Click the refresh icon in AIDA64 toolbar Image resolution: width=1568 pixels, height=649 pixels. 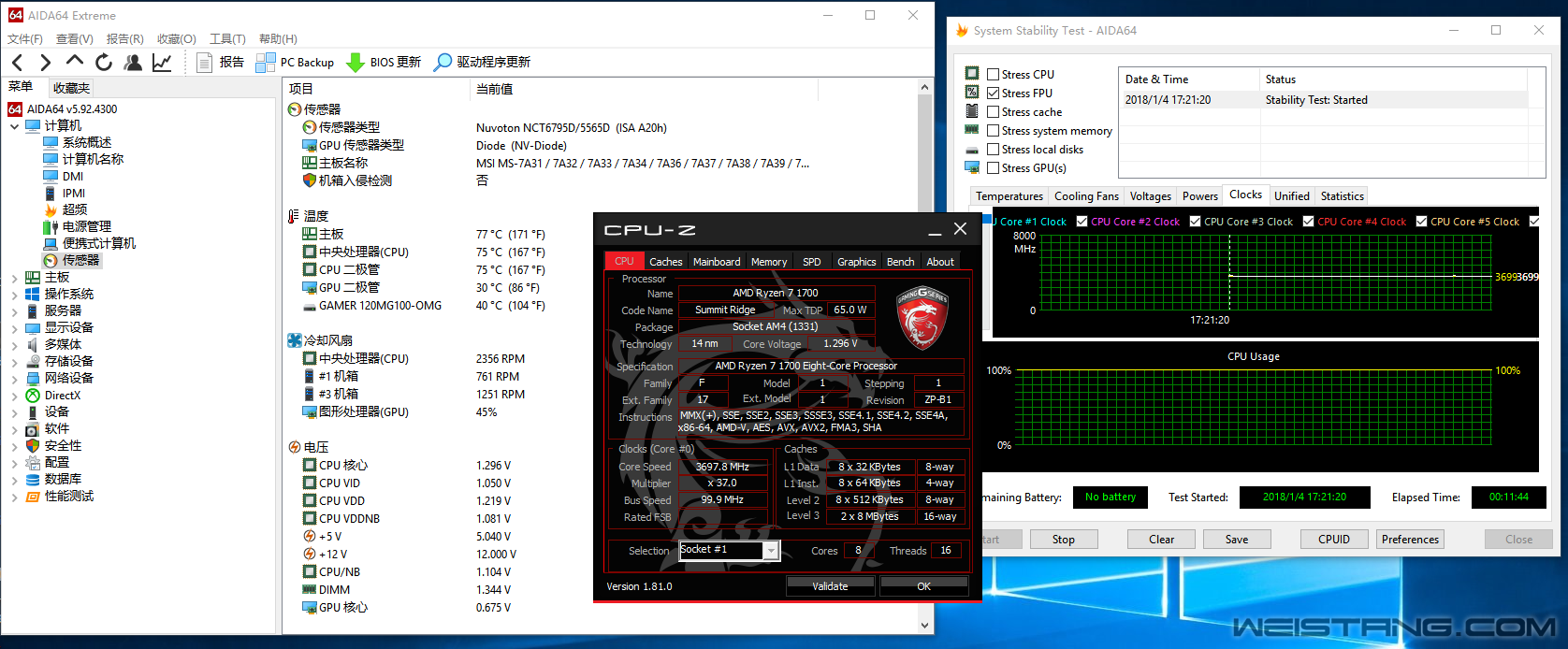coord(104,63)
